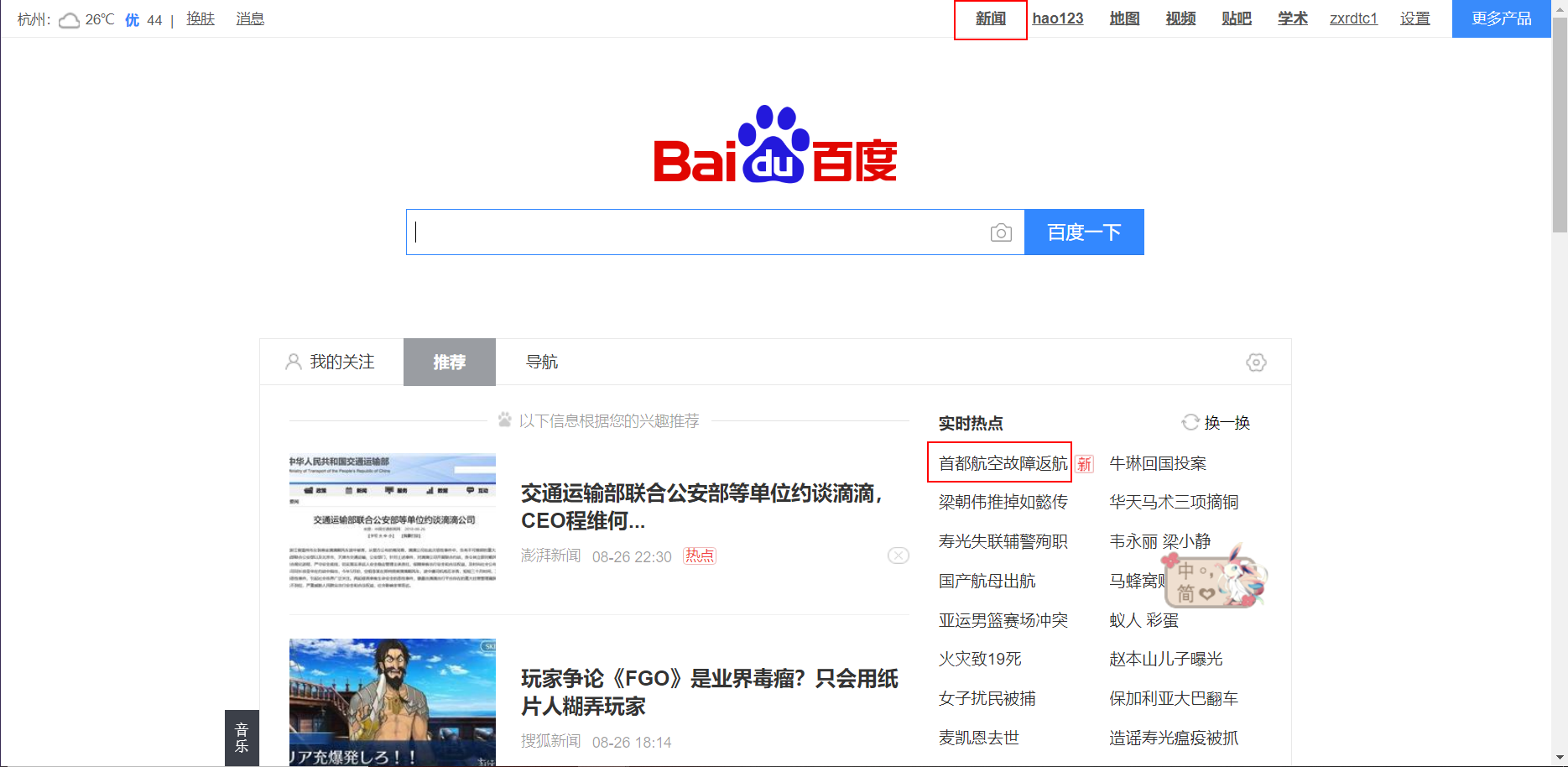
Task: Open hot topic 赵本山儿子曝光
Action: (x=1165, y=659)
